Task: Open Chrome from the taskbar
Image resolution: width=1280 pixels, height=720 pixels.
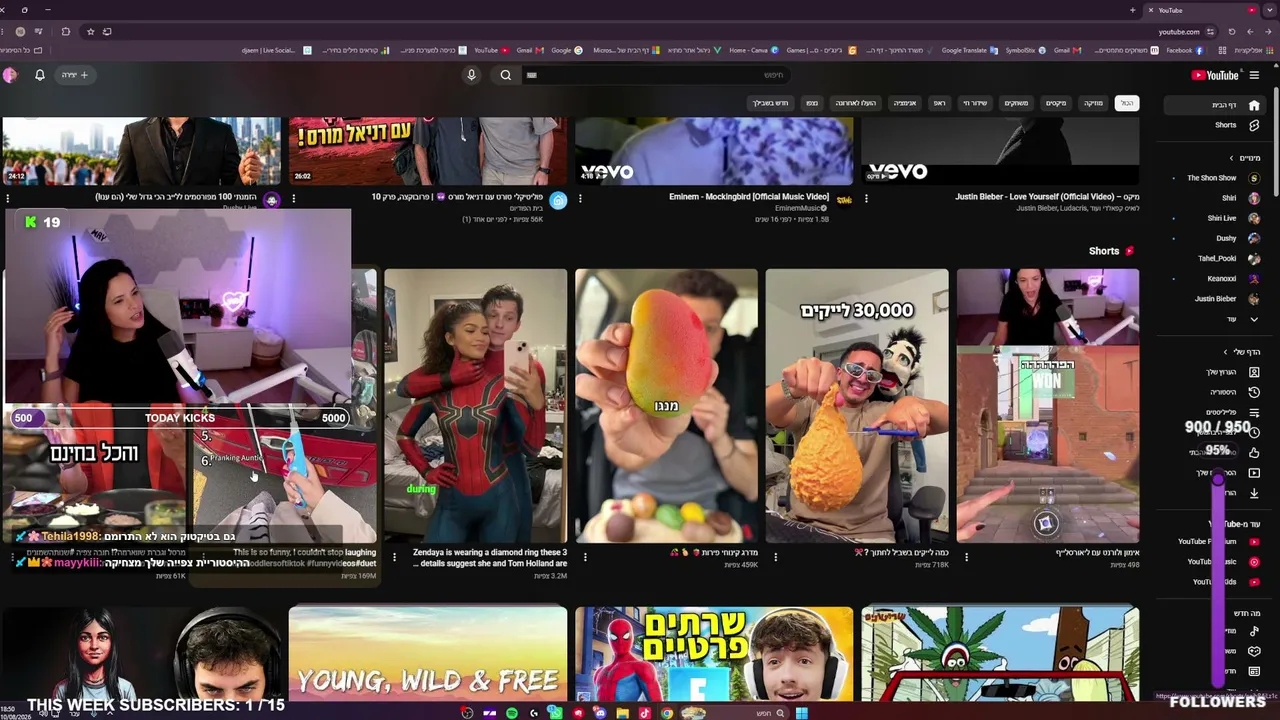Action: (x=667, y=713)
